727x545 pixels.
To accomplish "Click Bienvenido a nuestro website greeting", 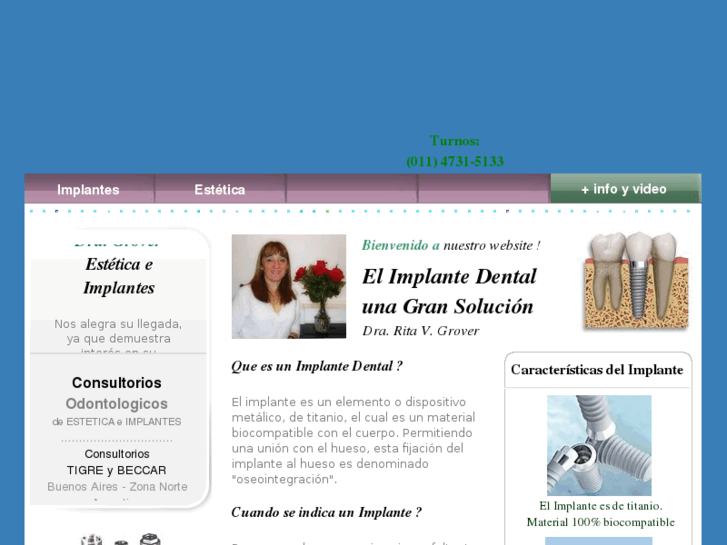I will 451,245.
